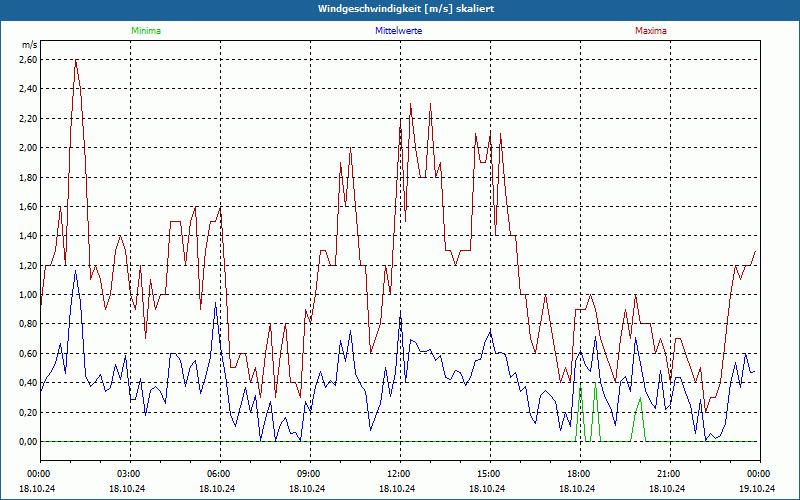This screenshot has width=800, height=500.
Task: Click the 2,00 y-axis value
Action: 29,148
